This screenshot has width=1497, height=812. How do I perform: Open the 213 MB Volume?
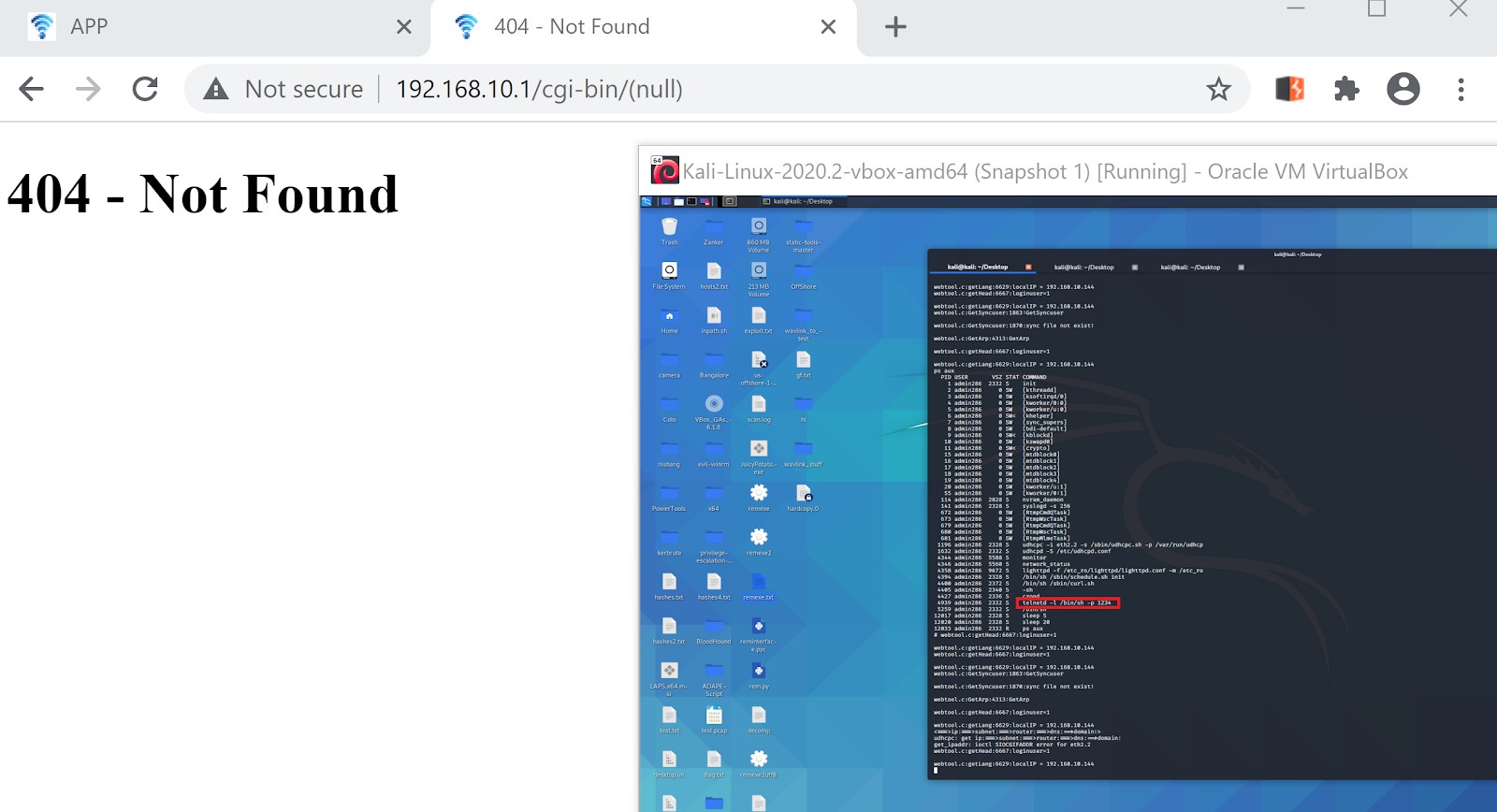pos(759,279)
